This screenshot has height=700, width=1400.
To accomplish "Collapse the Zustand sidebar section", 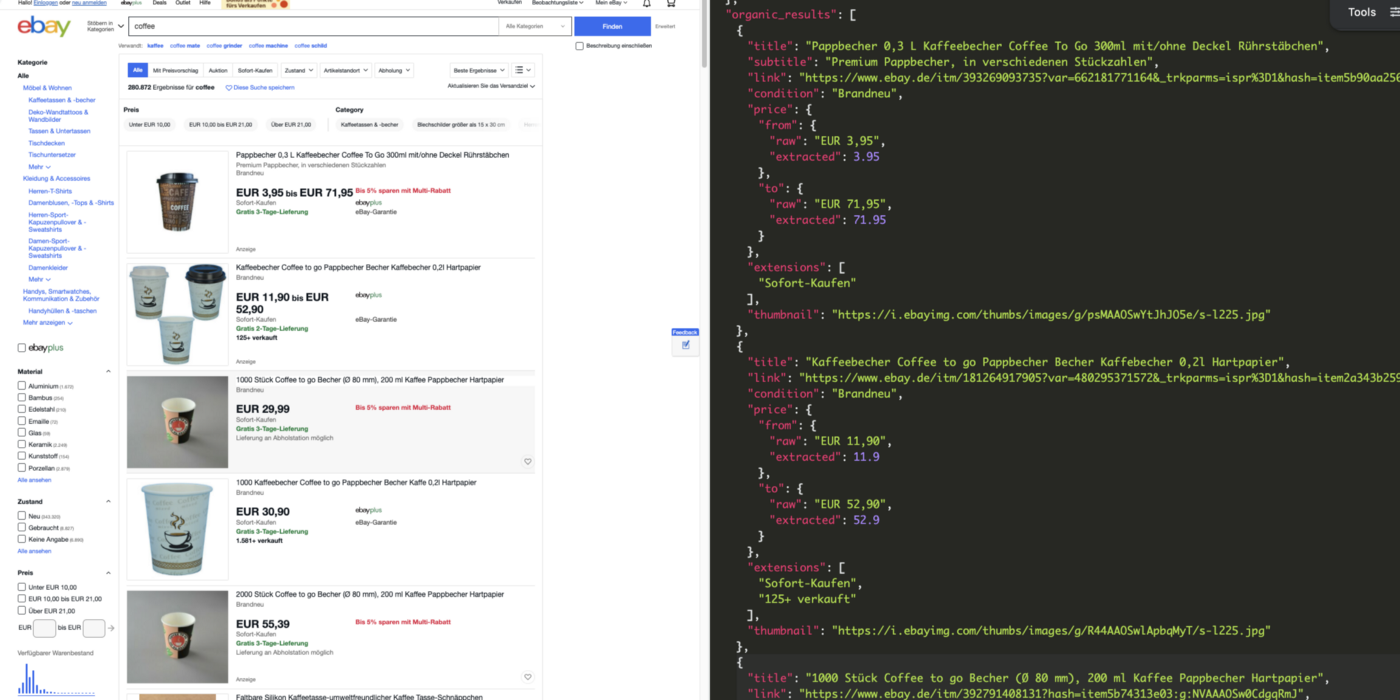I will (109, 501).
